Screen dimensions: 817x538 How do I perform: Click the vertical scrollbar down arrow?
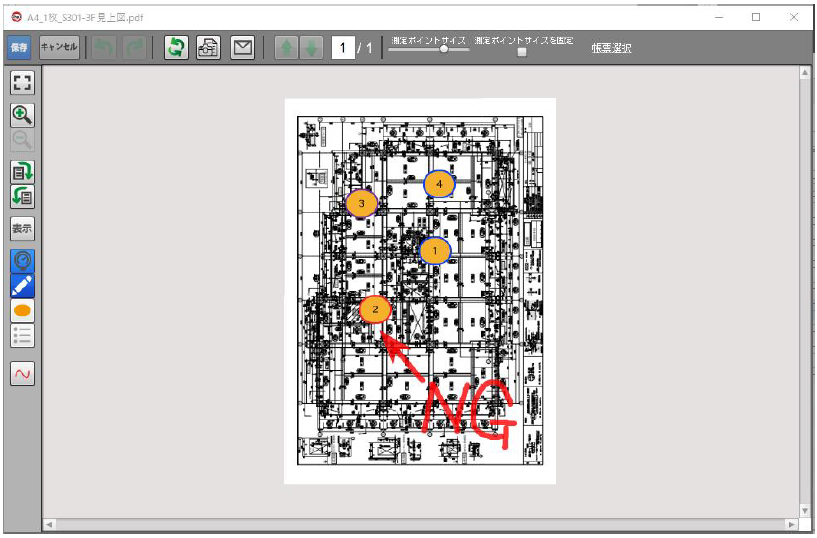[x=805, y=510]
